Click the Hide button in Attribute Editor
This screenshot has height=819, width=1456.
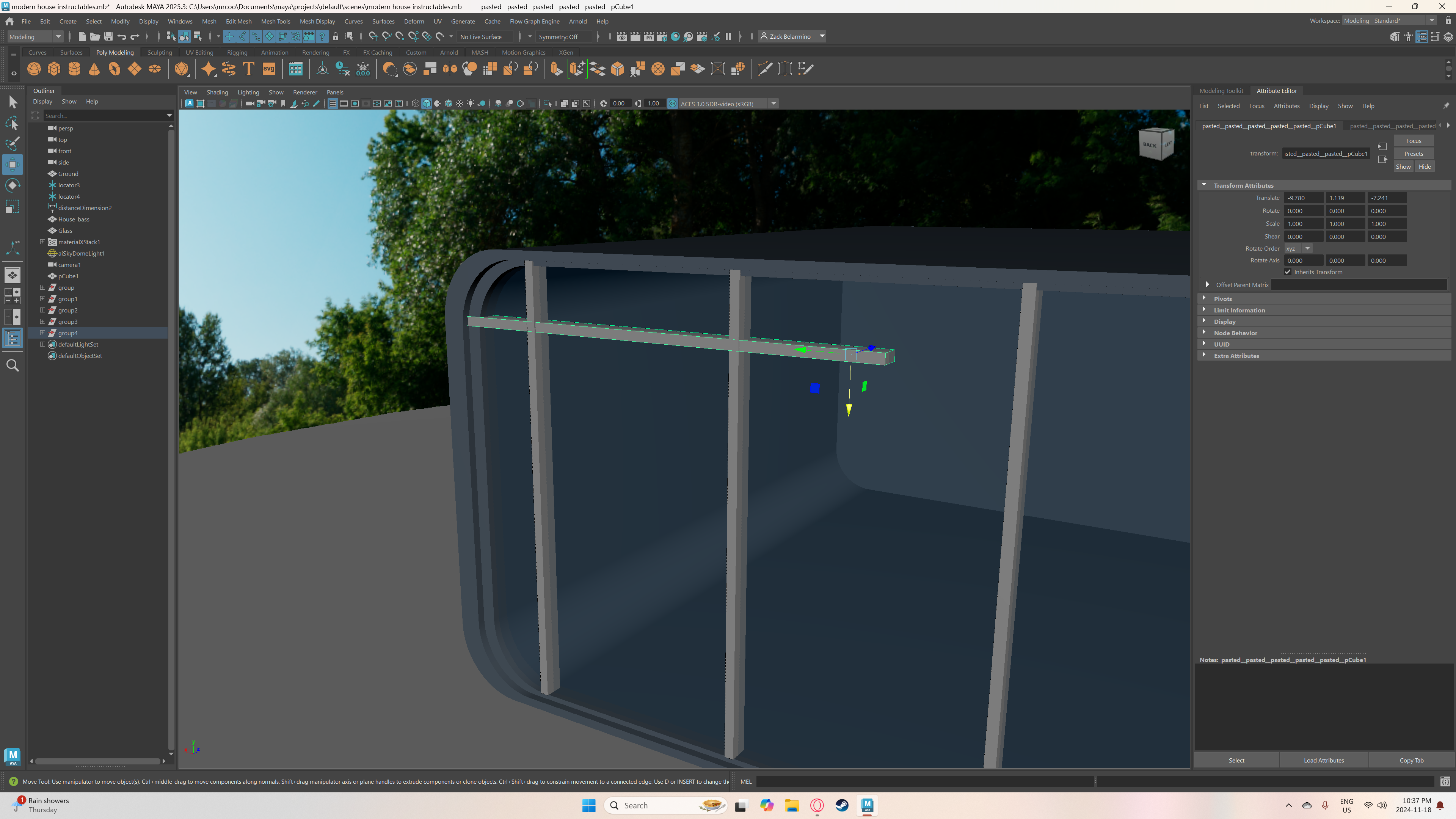pyautogui.click(x=1425, y=167)
